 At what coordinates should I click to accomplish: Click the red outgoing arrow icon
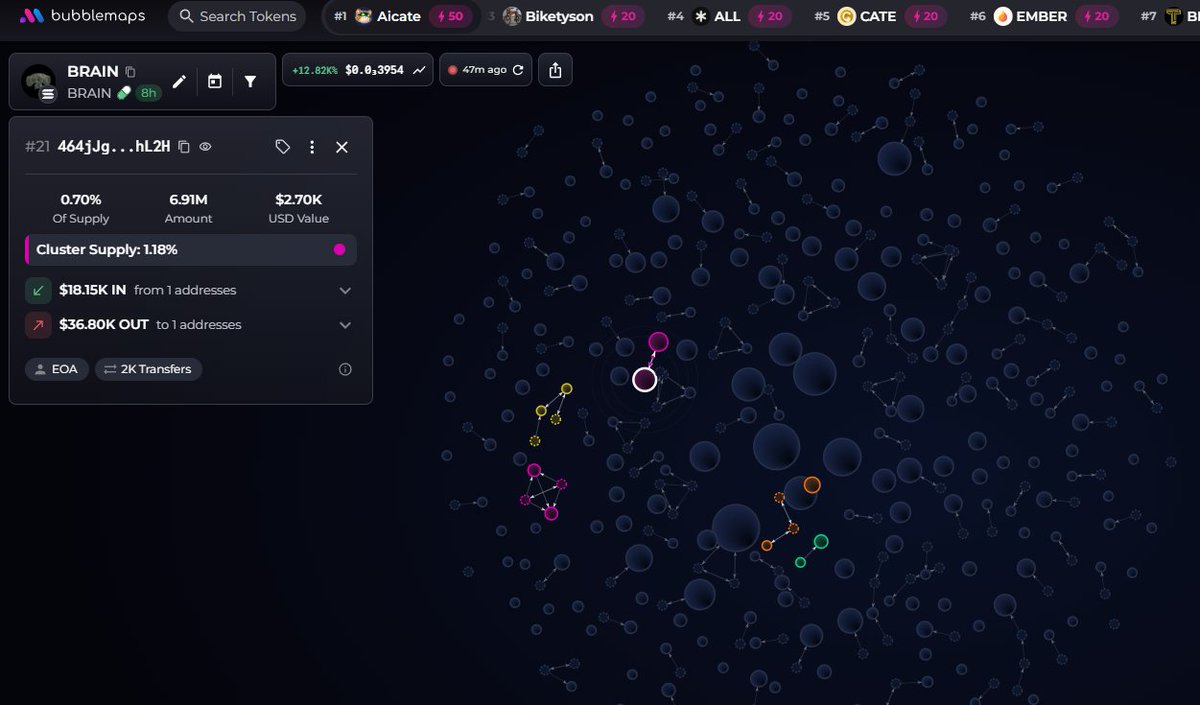[x=38, y=325]
